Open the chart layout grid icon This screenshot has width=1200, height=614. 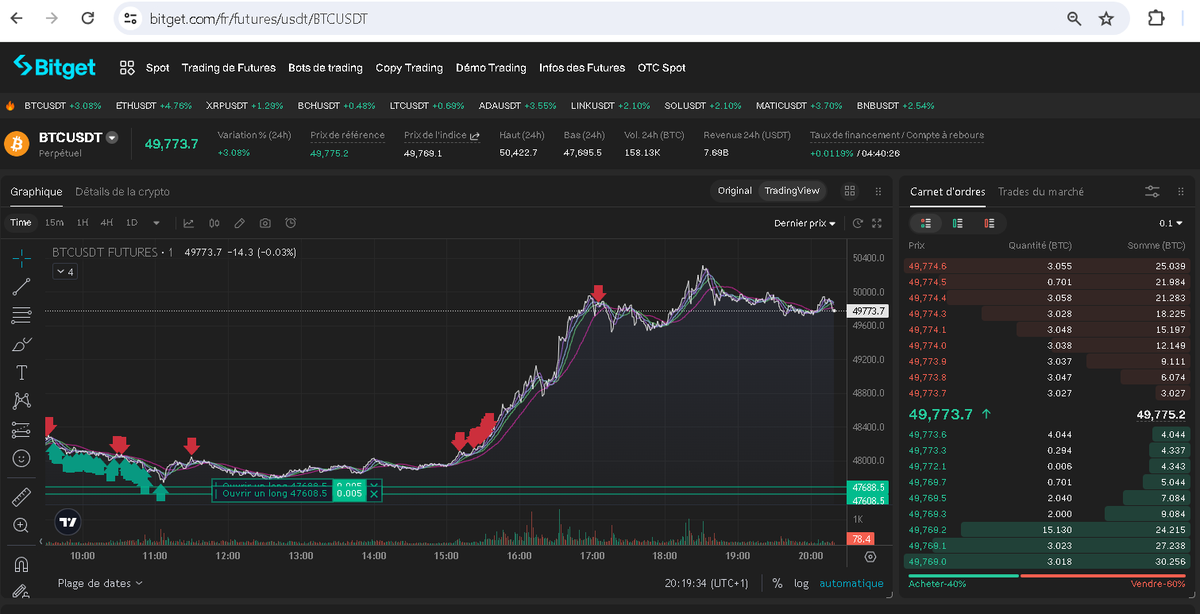click(x=850, y=191)
